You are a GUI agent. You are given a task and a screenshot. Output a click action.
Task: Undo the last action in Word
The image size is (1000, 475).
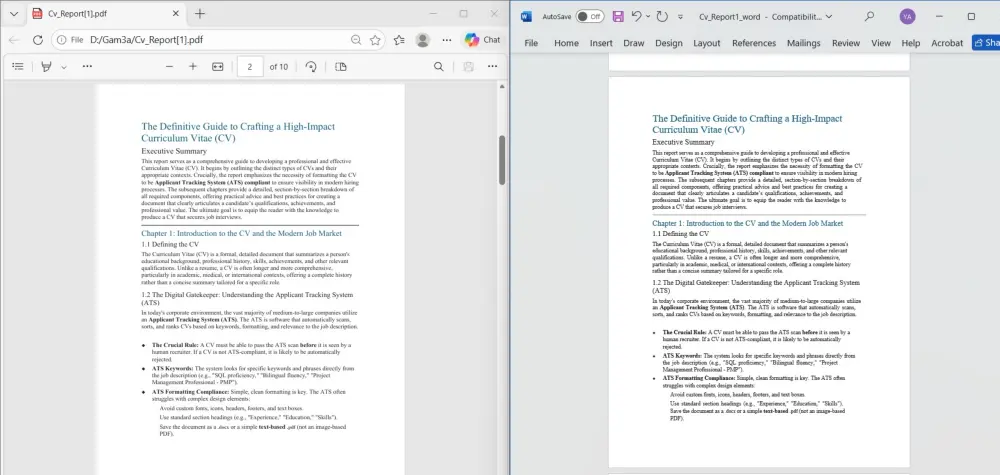pyautogui.click(x=636, y=17)
